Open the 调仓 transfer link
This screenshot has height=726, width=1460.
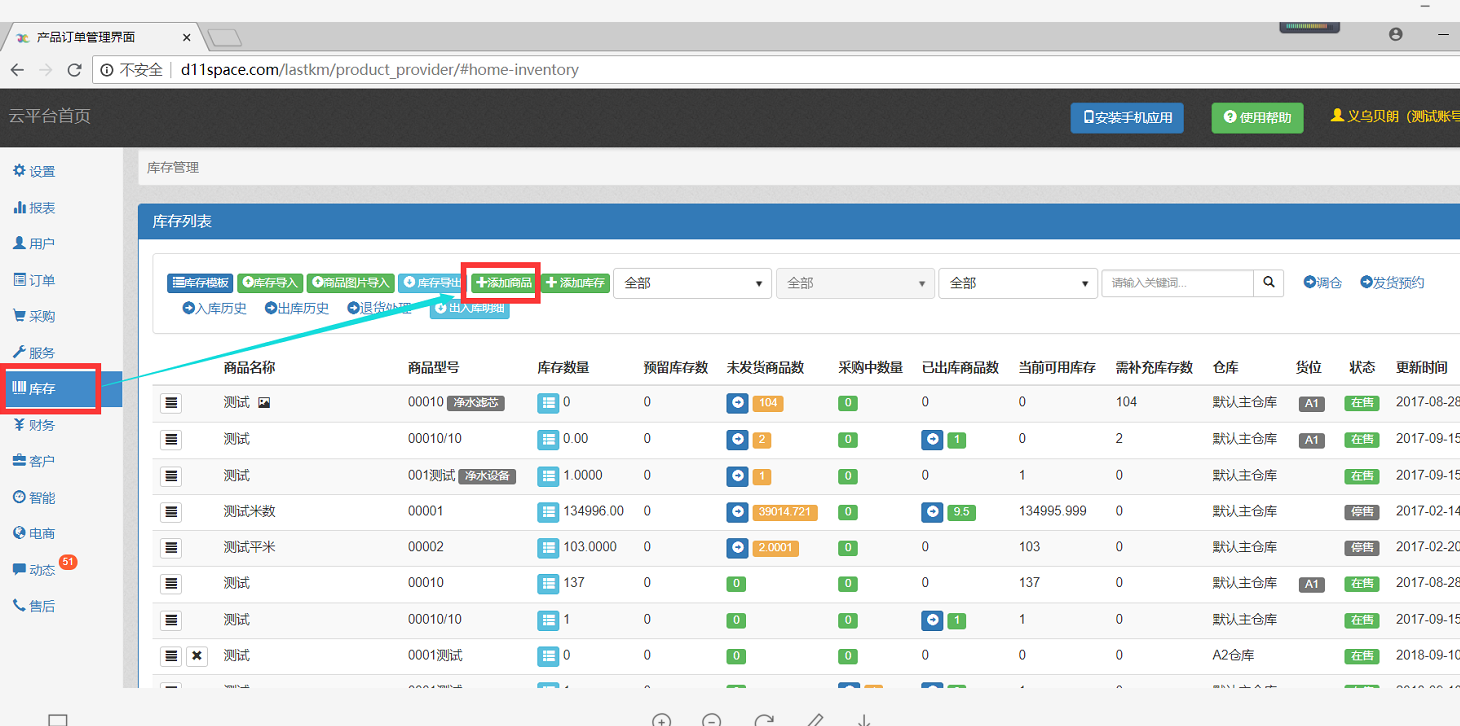pyautogui.click(x=1322, y=283)
